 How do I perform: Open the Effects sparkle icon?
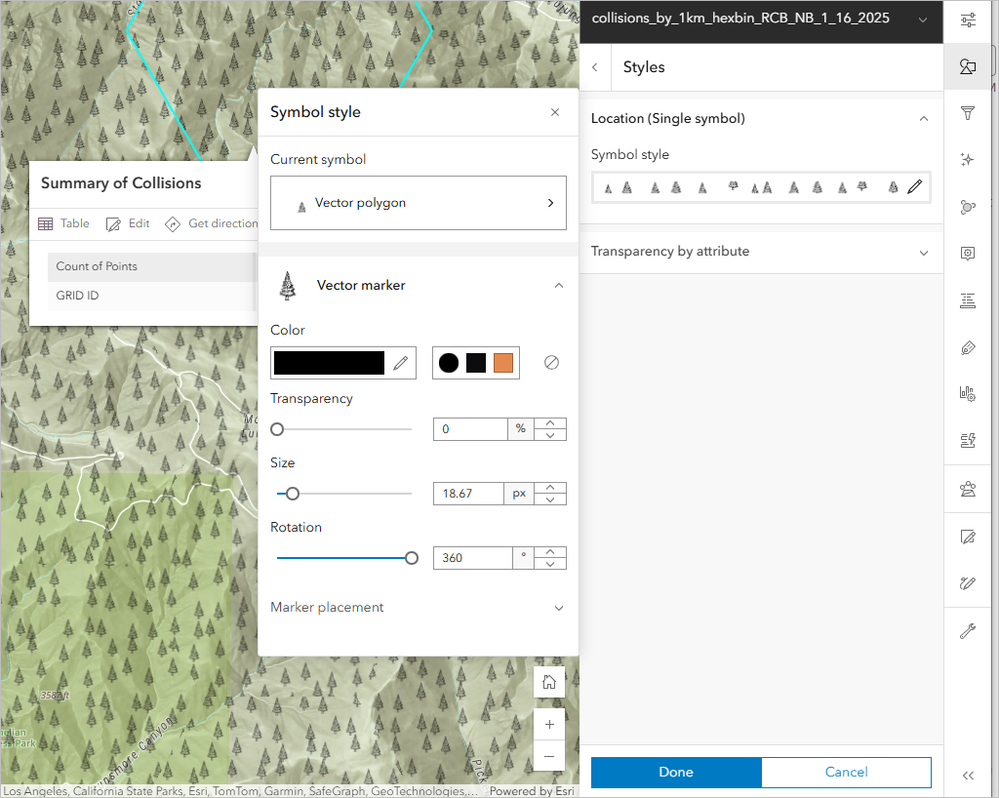pos(968,160)
